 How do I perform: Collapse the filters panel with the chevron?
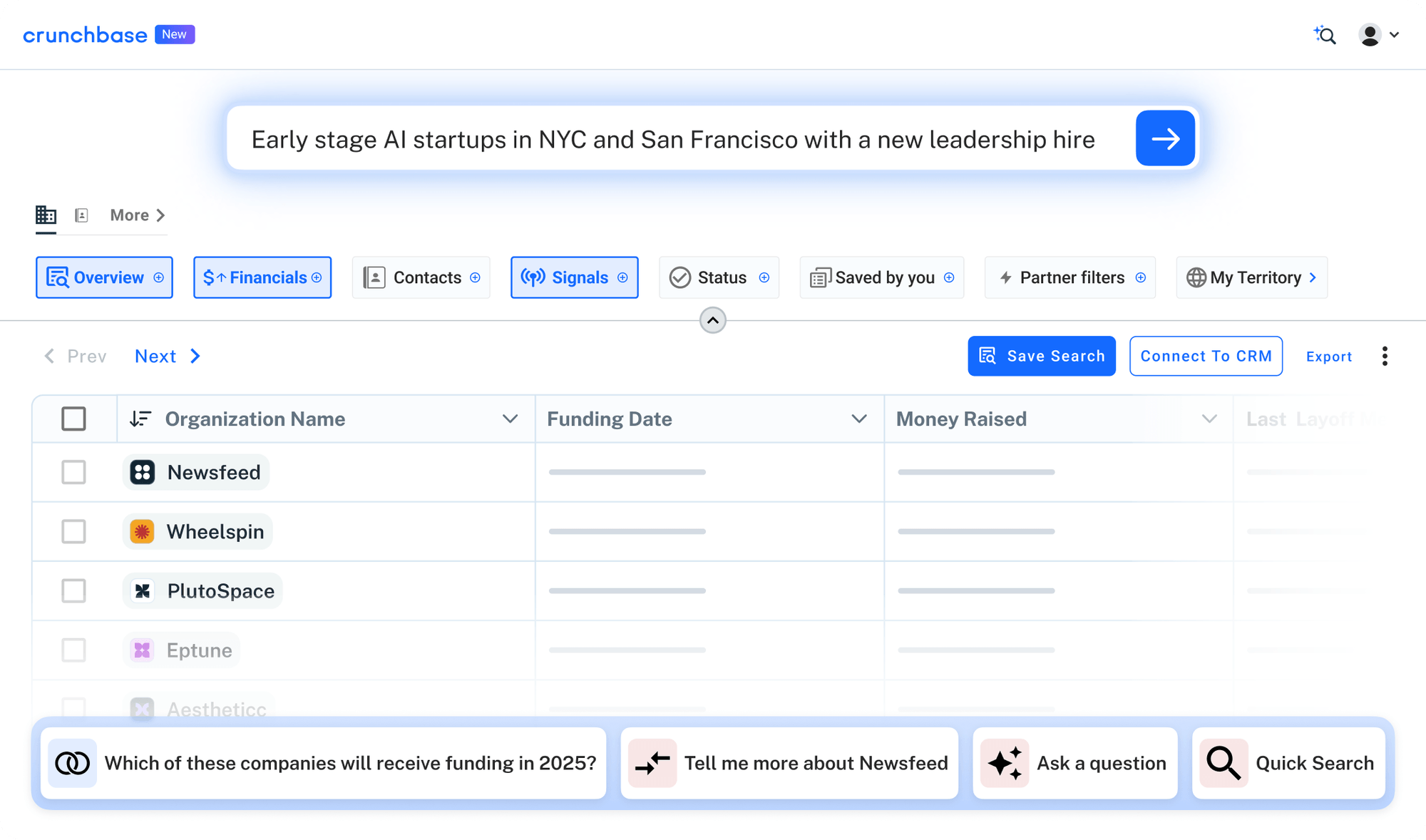(712, 320)
